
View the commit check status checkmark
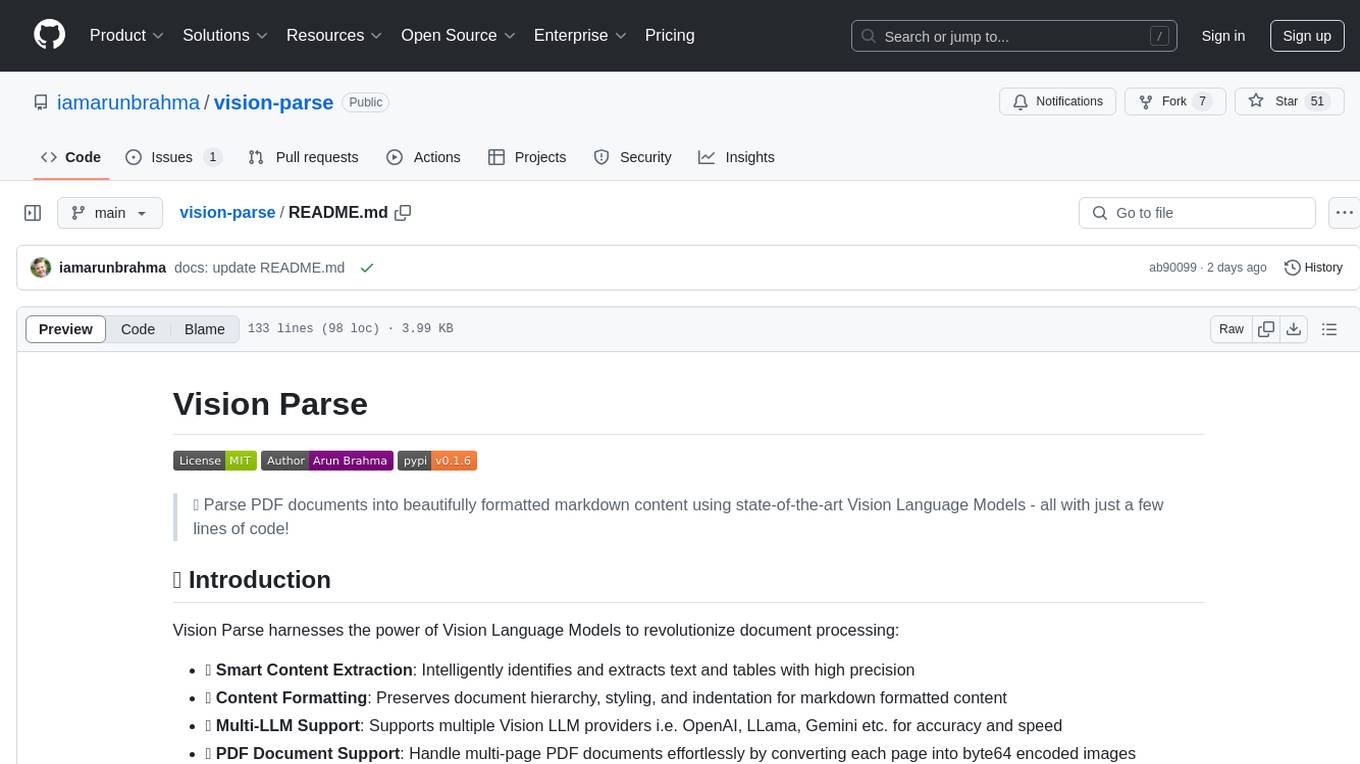(x=367, y=268)
